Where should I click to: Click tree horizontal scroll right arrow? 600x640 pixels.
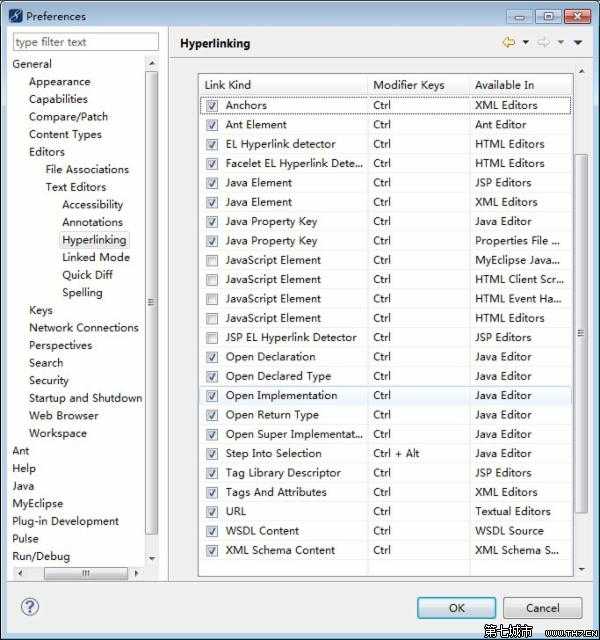(136, 573)
